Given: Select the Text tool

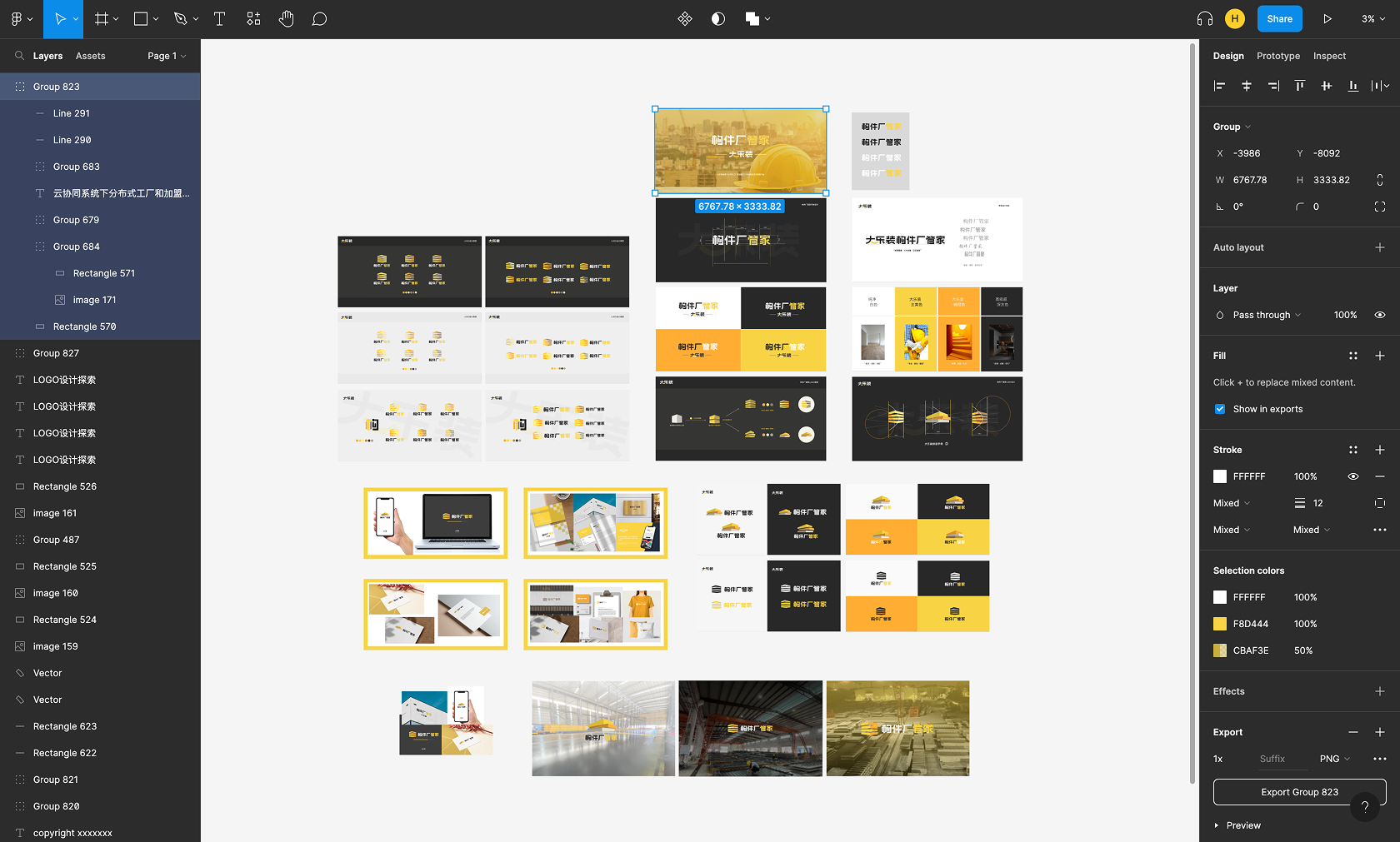Looking at the screenshot, I should point(220,19).
